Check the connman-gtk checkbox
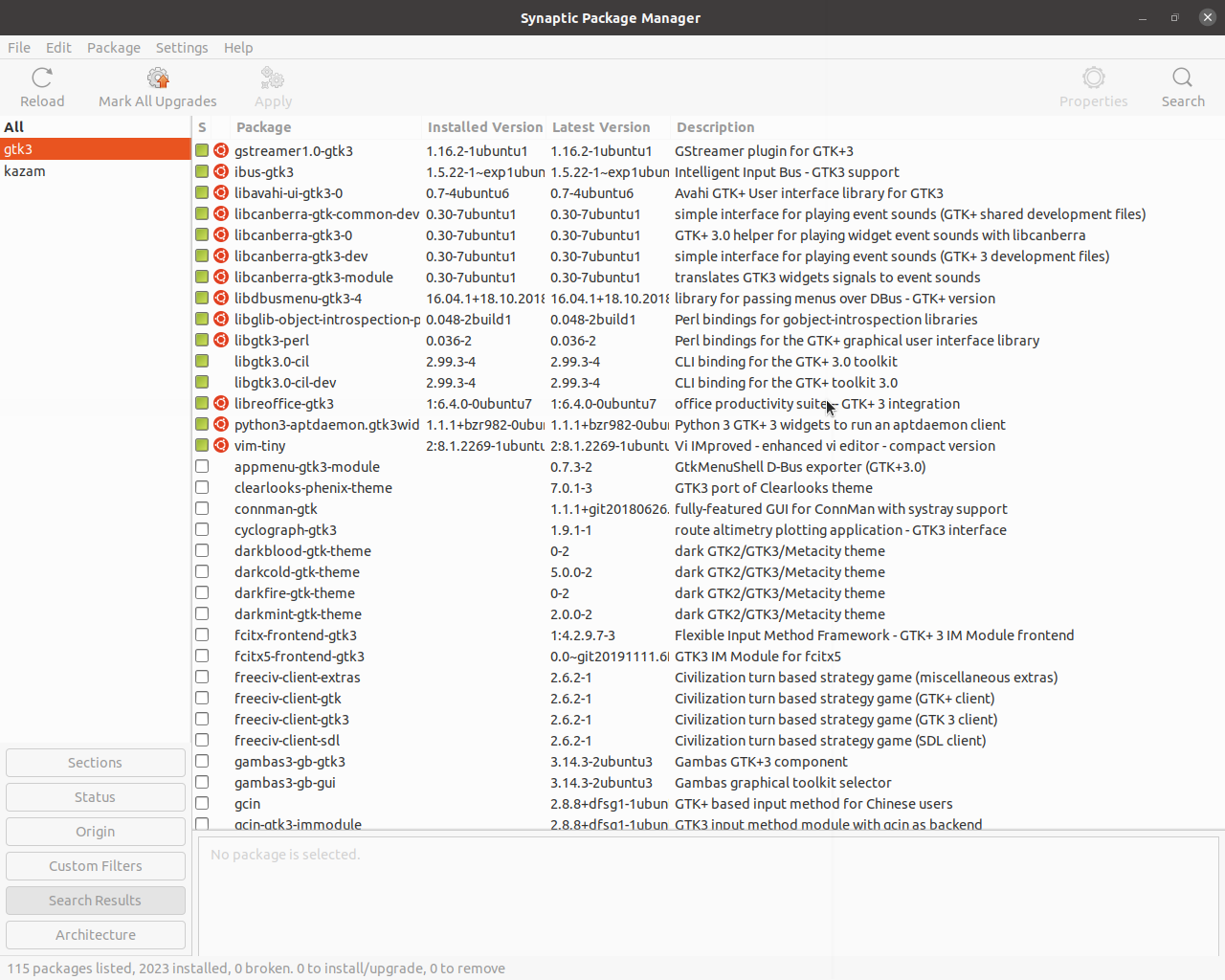This screenshot has height=980, width=1225. click(201, 508)
